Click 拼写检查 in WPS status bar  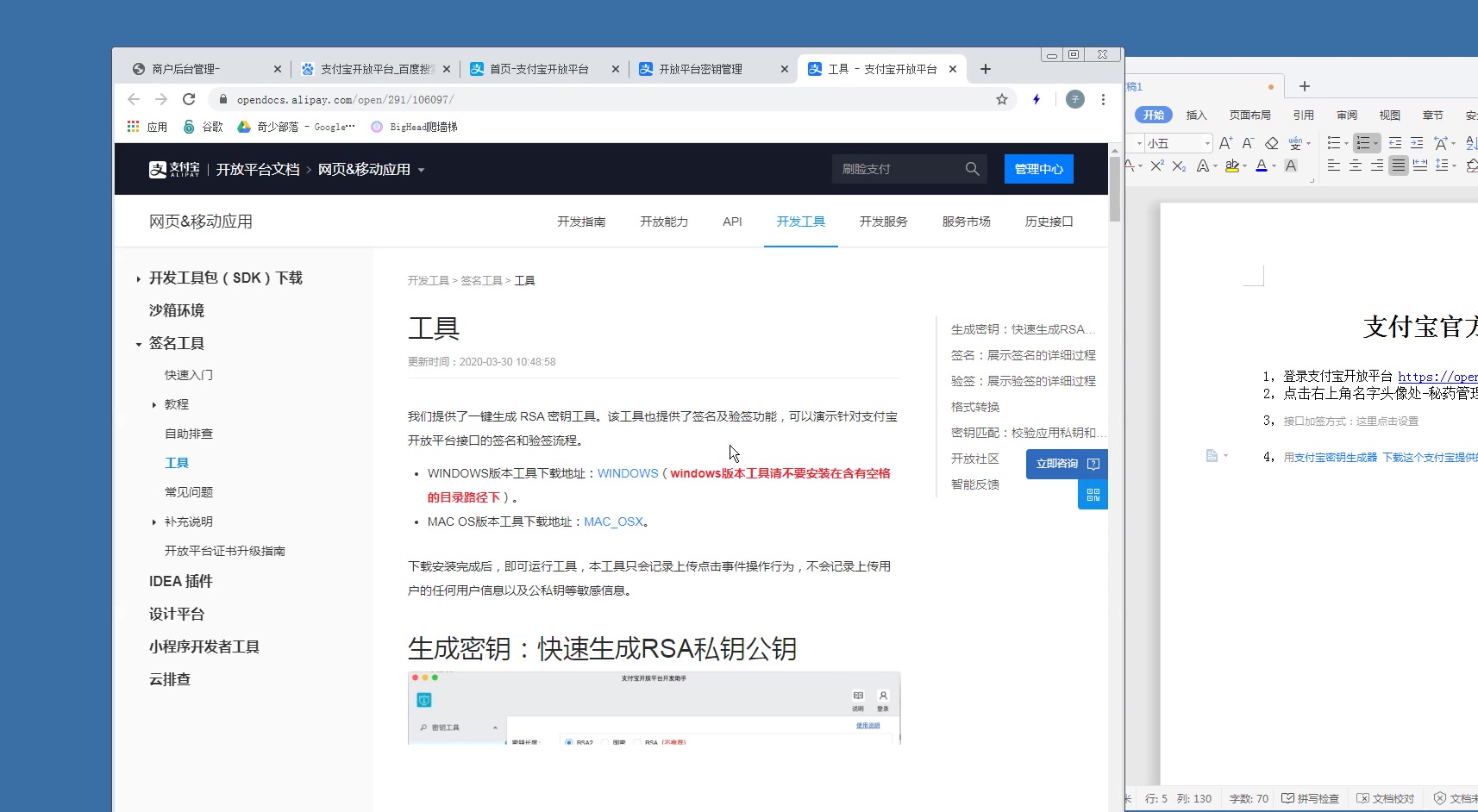[x=1311, y=798]
